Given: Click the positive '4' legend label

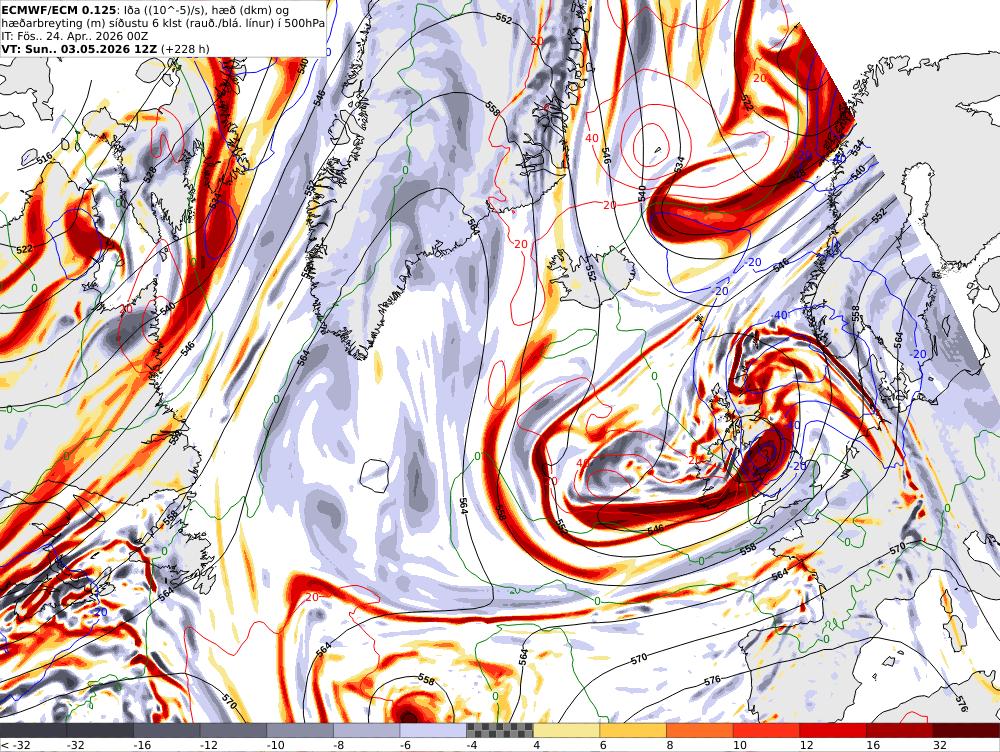Looking at the screenshot, I should point(536,745).
